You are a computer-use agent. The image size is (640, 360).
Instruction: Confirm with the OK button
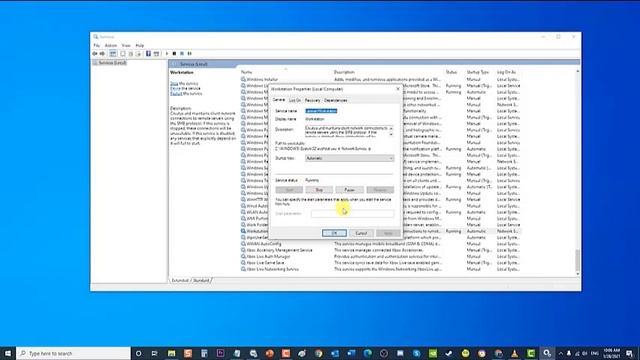pos(334,233)
